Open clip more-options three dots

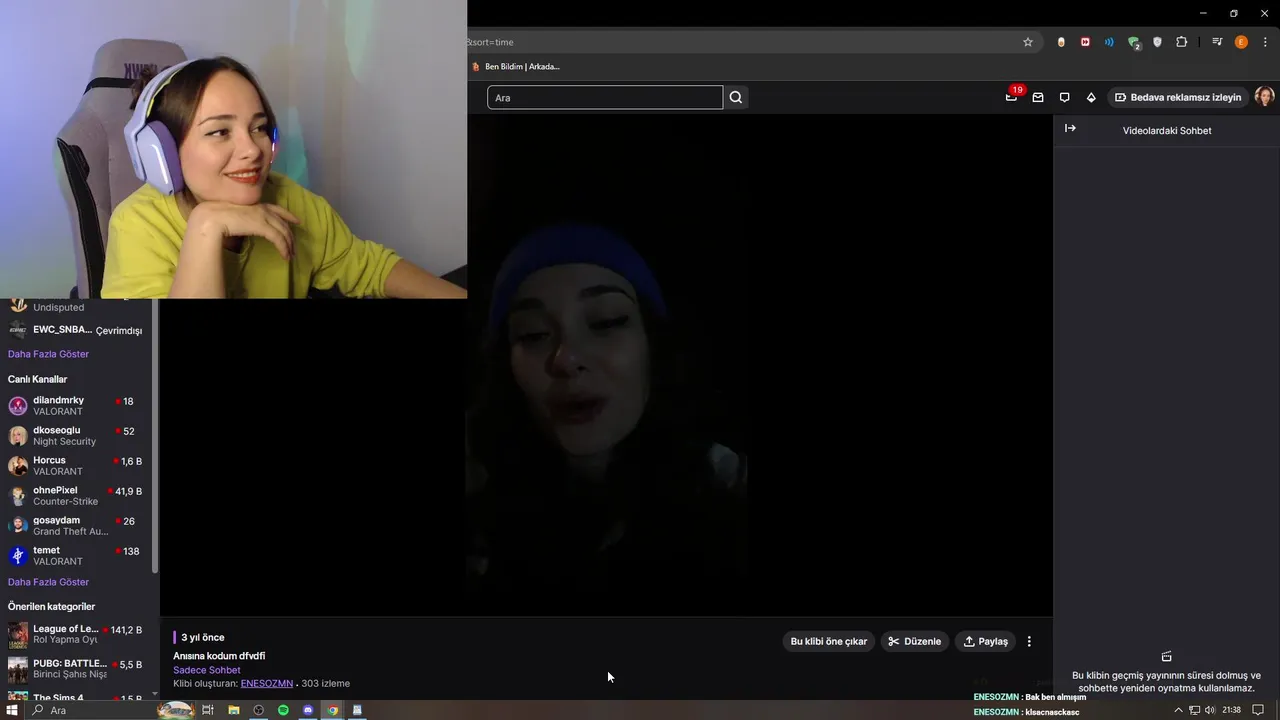pyautogui.click(x=1029, y=641)
